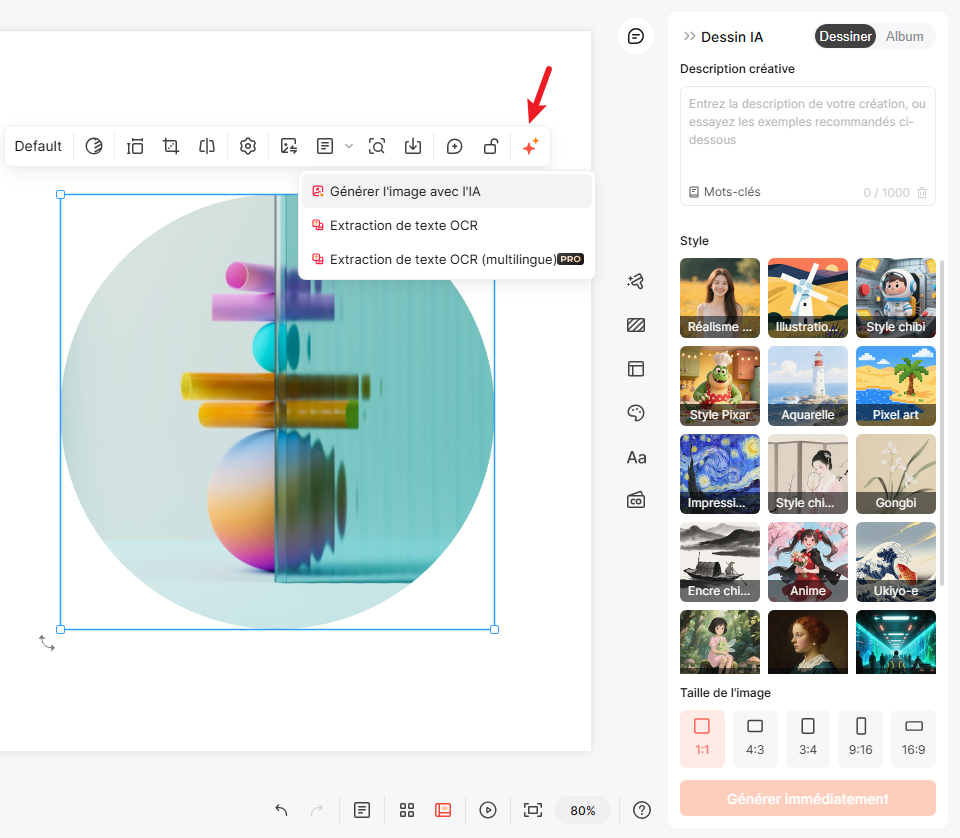Collapse the Dessin IA panel with chevrons
Screen dimensions: 960x838
pos(689,36)
